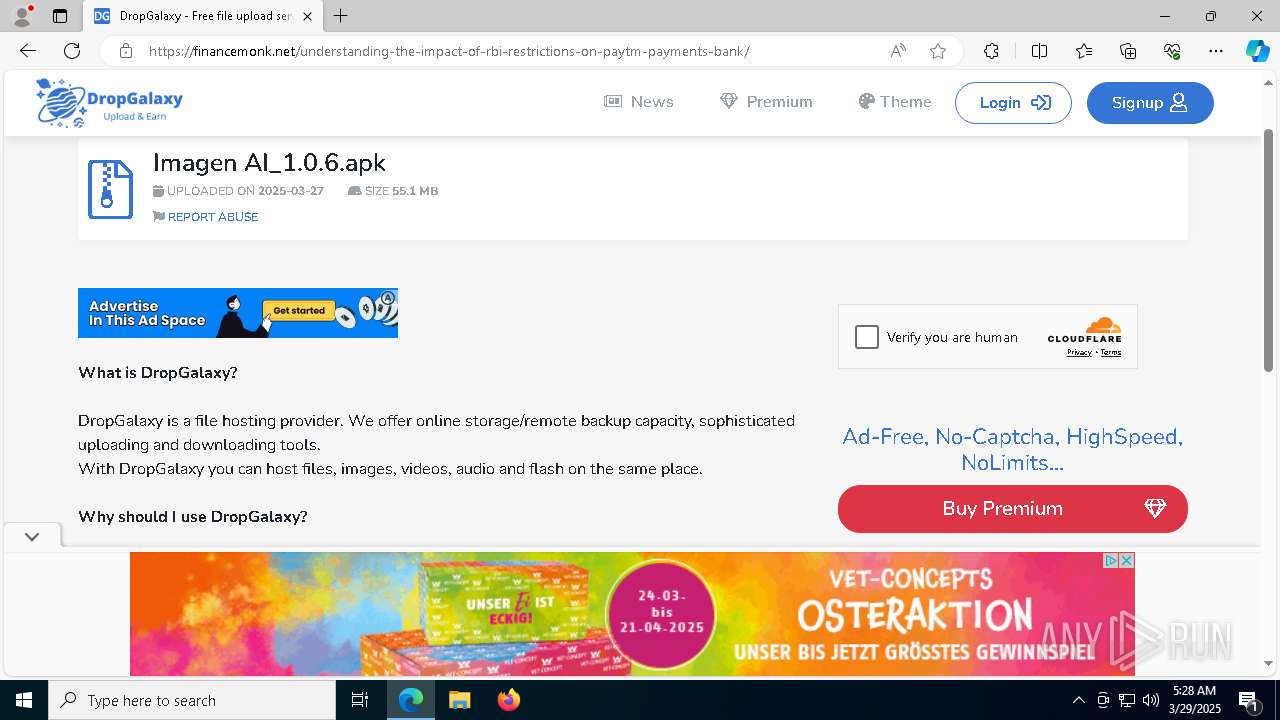Open the Windows Start menu
The width and height of the screenshot is (1280, 720).
24,700
